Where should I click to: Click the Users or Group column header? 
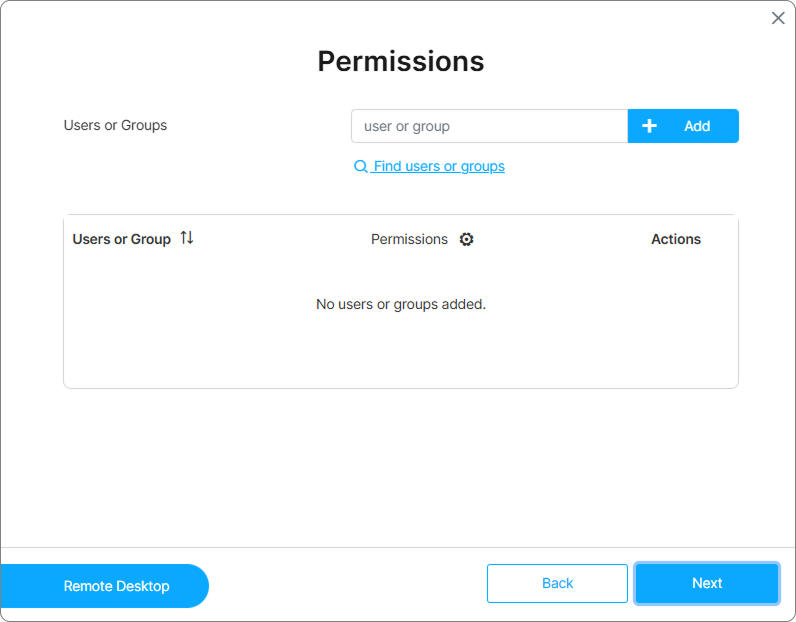tap(121, 239)
